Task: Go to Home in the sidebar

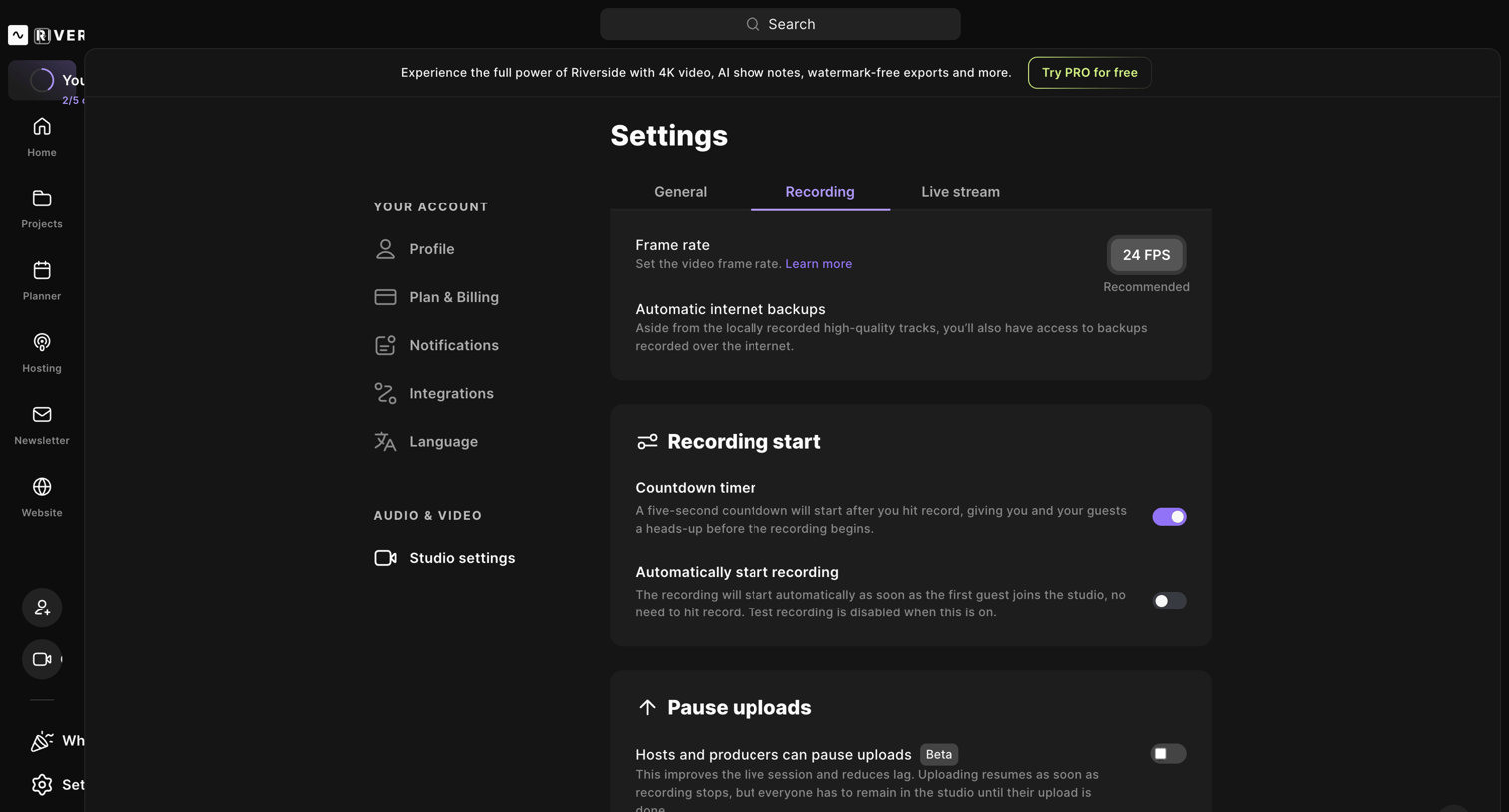Action: [42, 137]
